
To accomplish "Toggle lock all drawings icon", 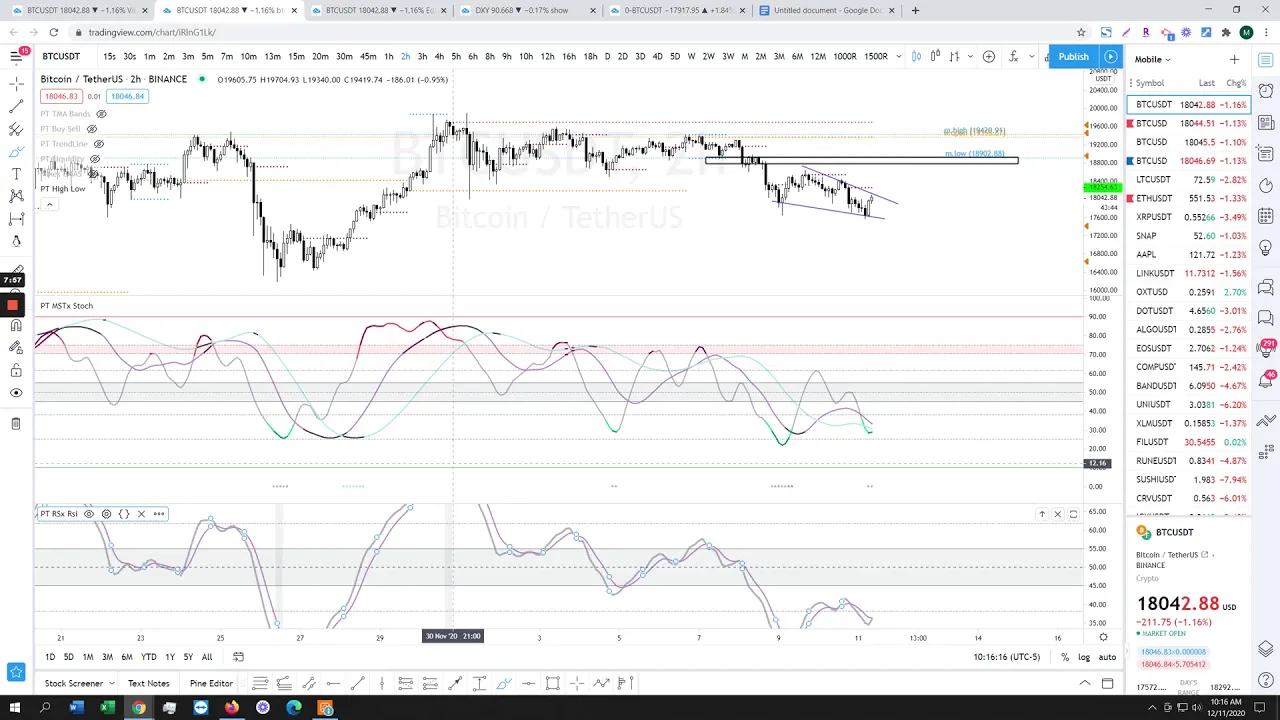I will (16, 370).
